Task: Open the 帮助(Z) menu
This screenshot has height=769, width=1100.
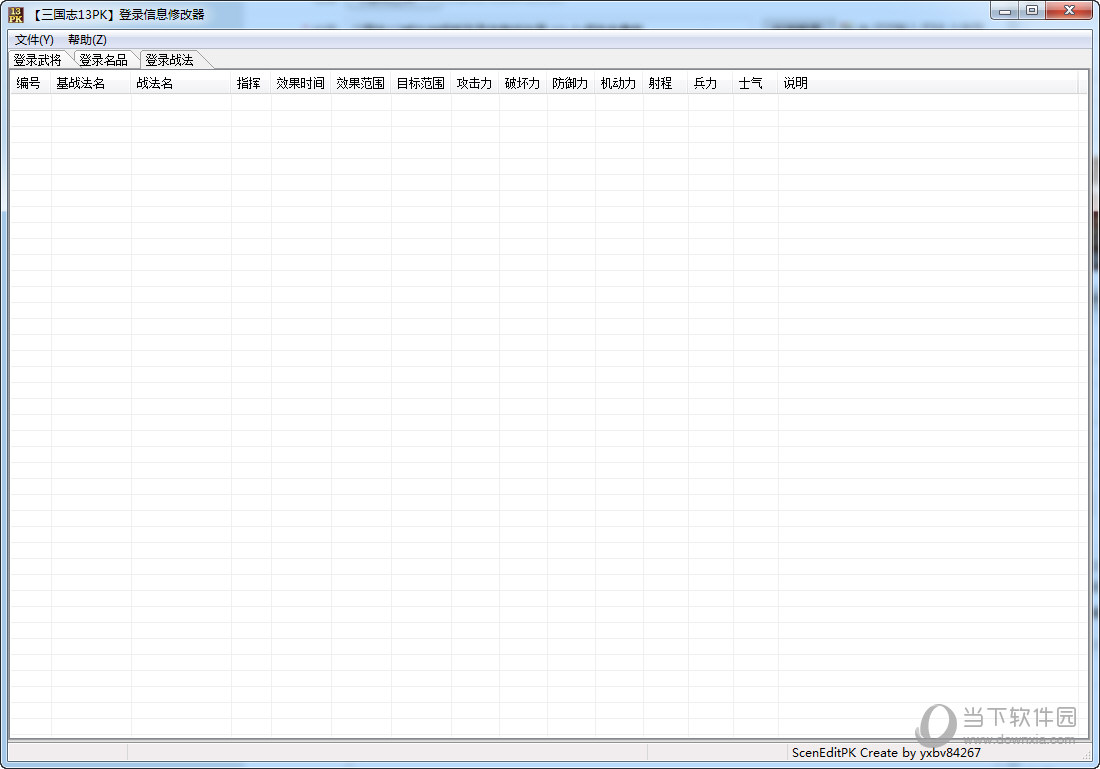Action: tap(87, 39)
